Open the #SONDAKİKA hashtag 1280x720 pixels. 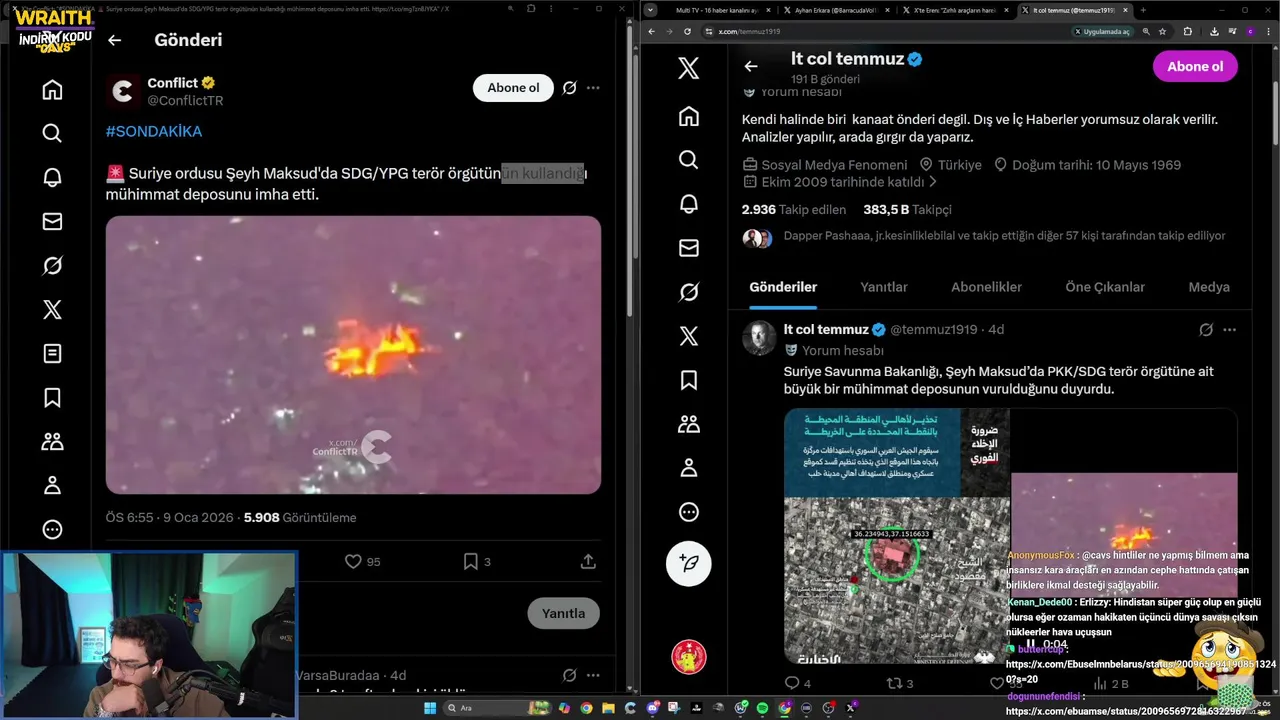pyautogui.click(x=154, y=132)
